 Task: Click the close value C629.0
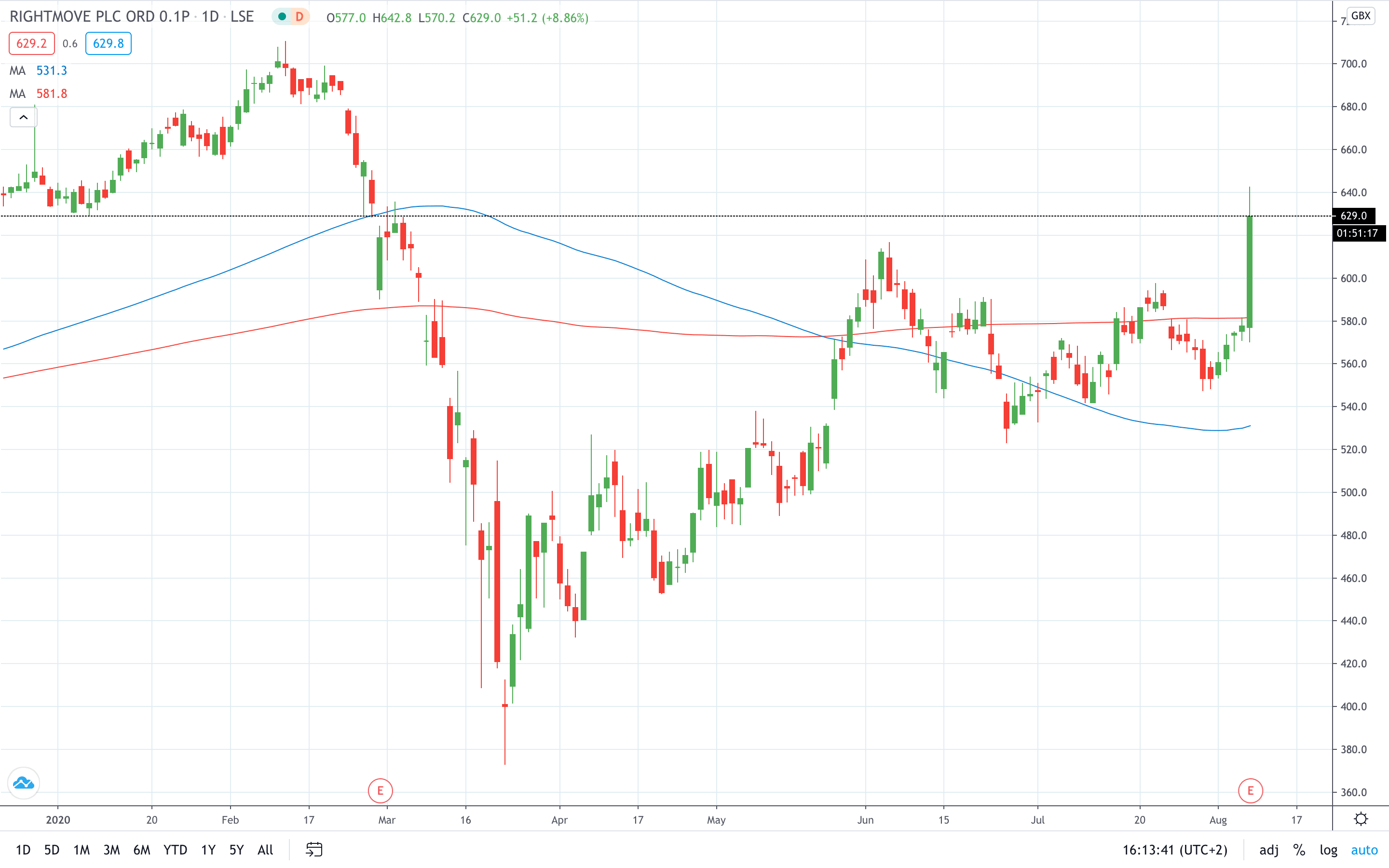pos(481,18)
